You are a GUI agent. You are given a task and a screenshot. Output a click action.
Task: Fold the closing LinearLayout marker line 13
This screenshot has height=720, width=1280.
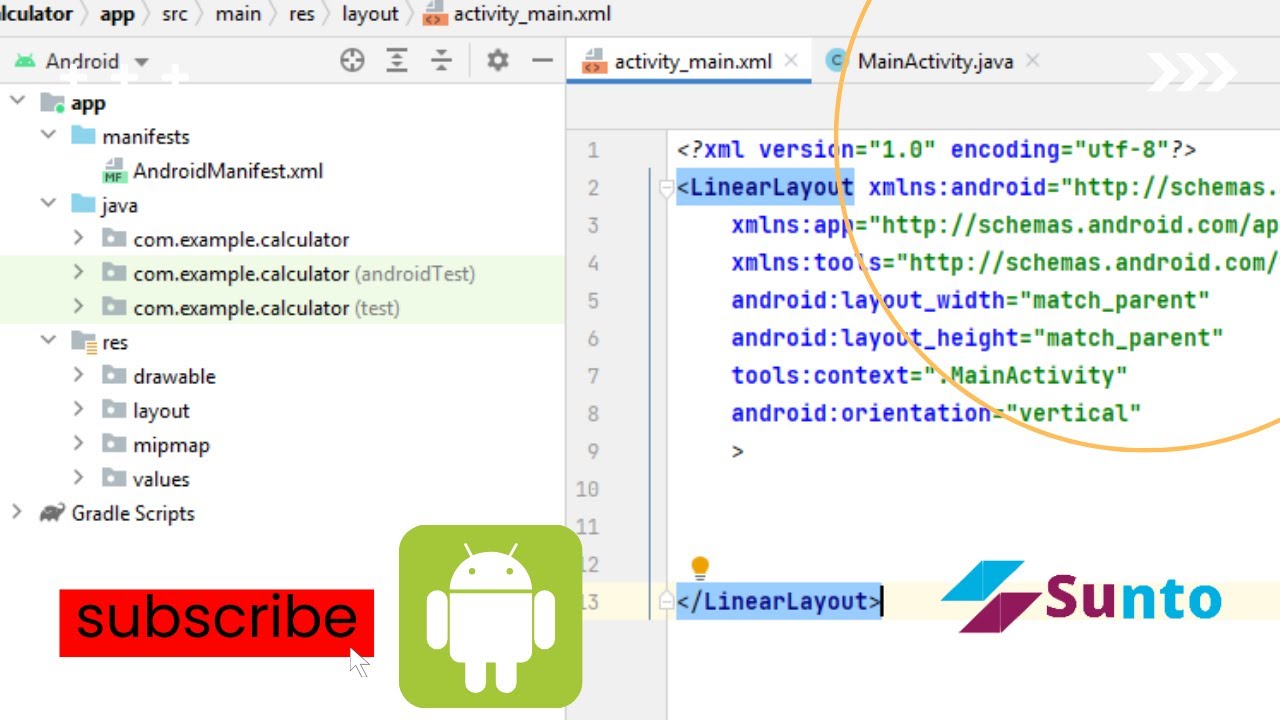667,601
